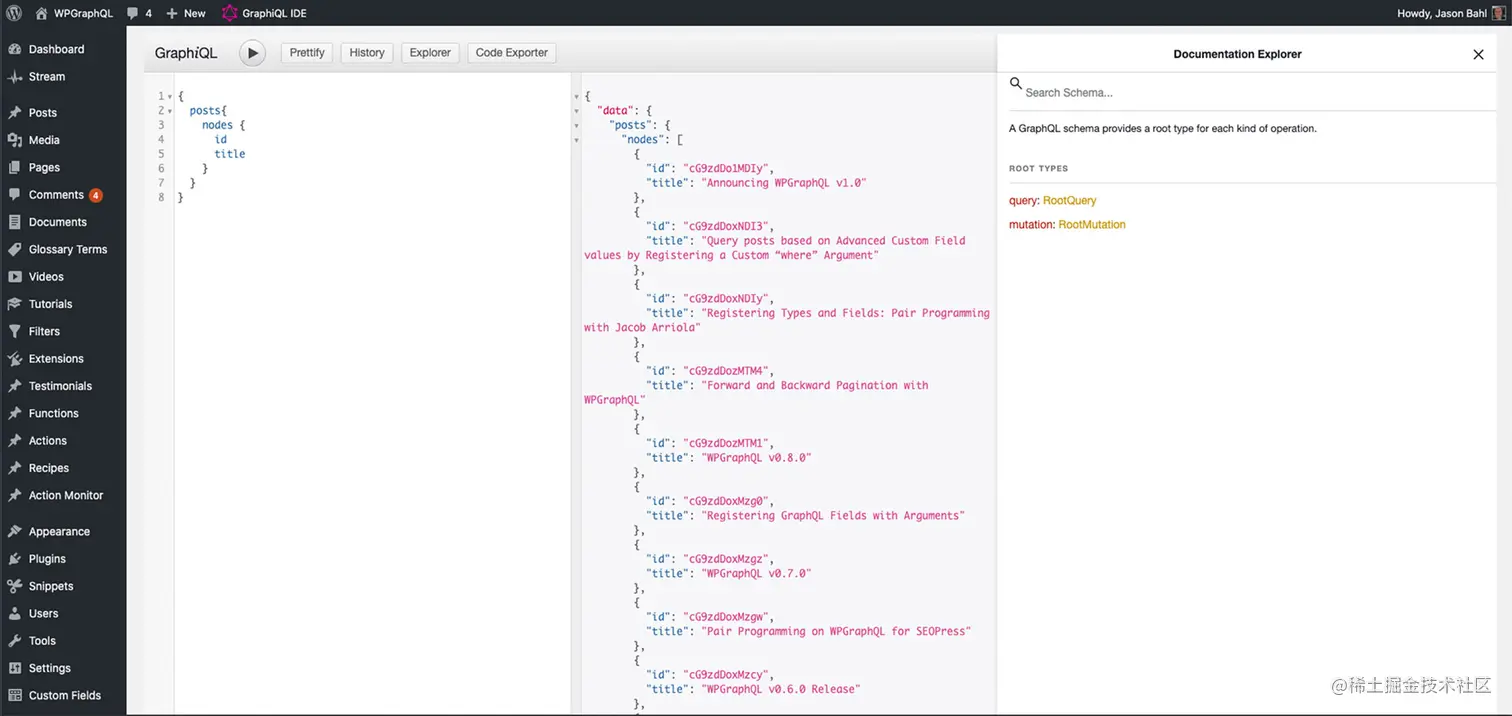Select "Announcing WPGraphQL v1.0" result text

click(785, 183)
